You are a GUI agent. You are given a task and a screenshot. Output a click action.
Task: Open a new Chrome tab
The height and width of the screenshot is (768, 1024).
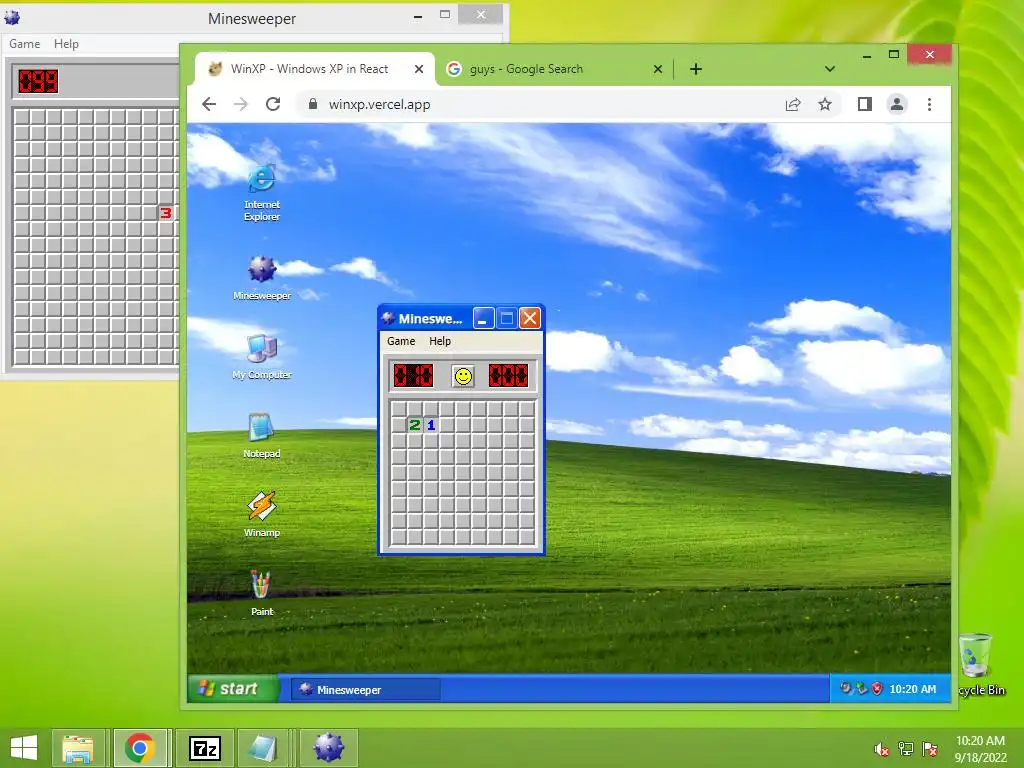[x=696, y=69]
